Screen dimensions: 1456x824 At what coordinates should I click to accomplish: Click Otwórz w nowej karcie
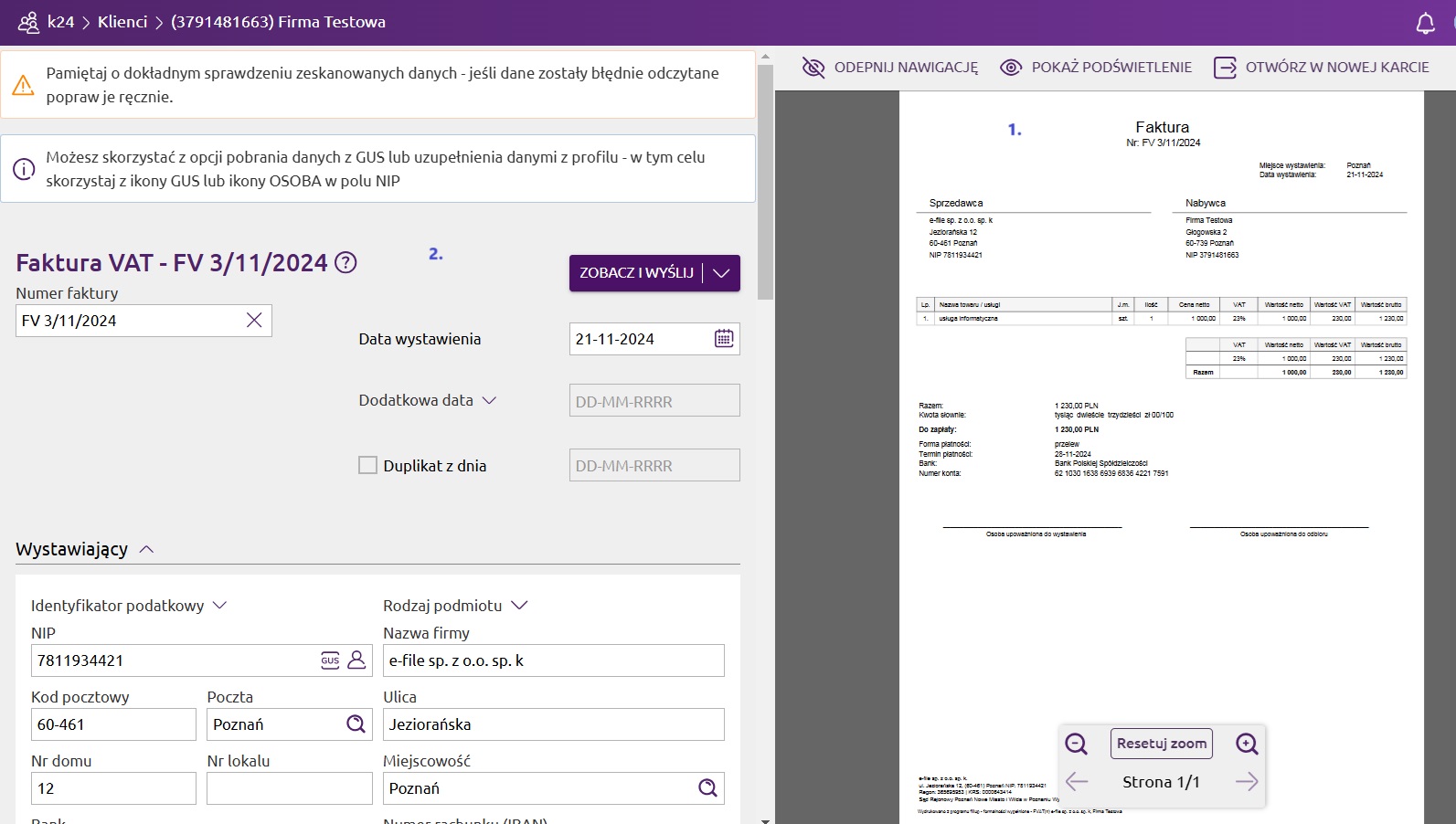(1321, 68)
